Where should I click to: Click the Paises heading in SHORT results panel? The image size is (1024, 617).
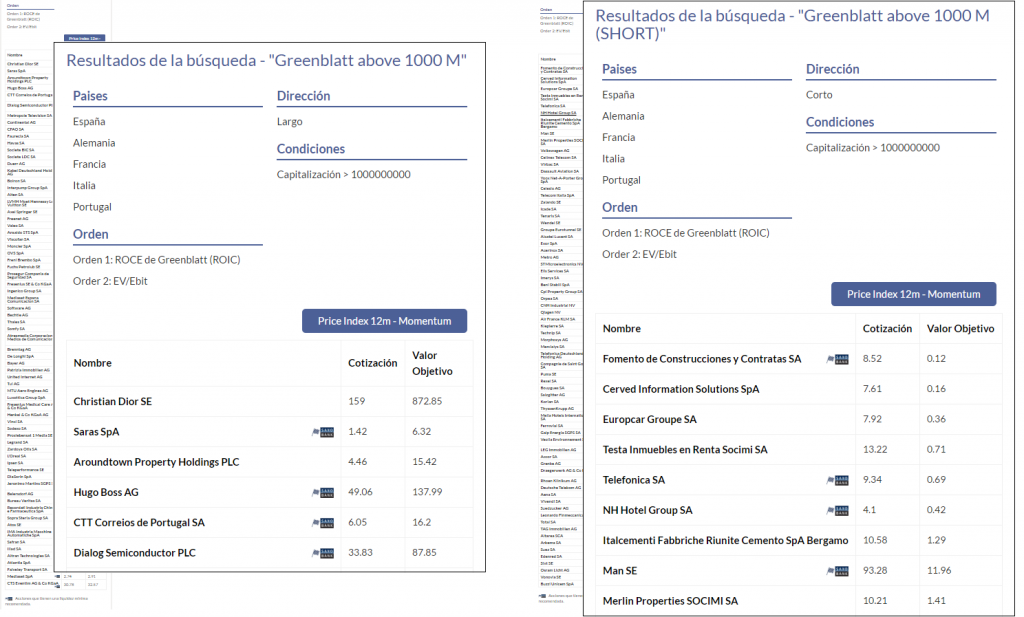pos(619,69)
